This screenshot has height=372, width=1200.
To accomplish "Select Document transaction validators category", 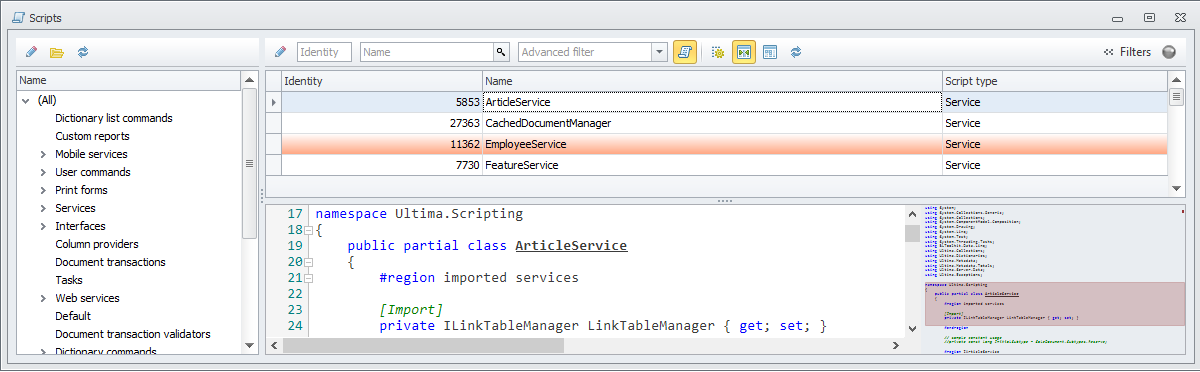I will coord(133,334).
